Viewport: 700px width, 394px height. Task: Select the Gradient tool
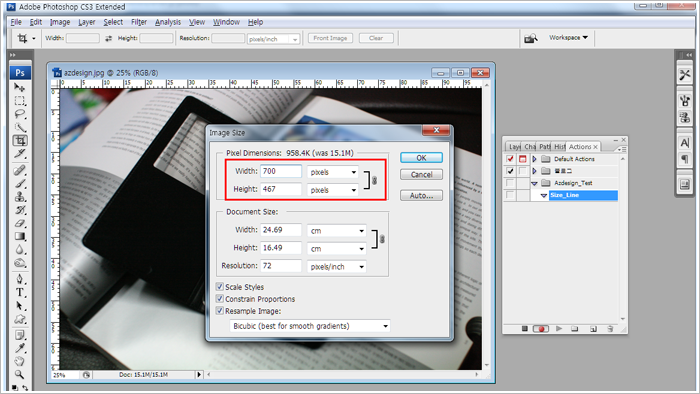(x=20, y=236)
